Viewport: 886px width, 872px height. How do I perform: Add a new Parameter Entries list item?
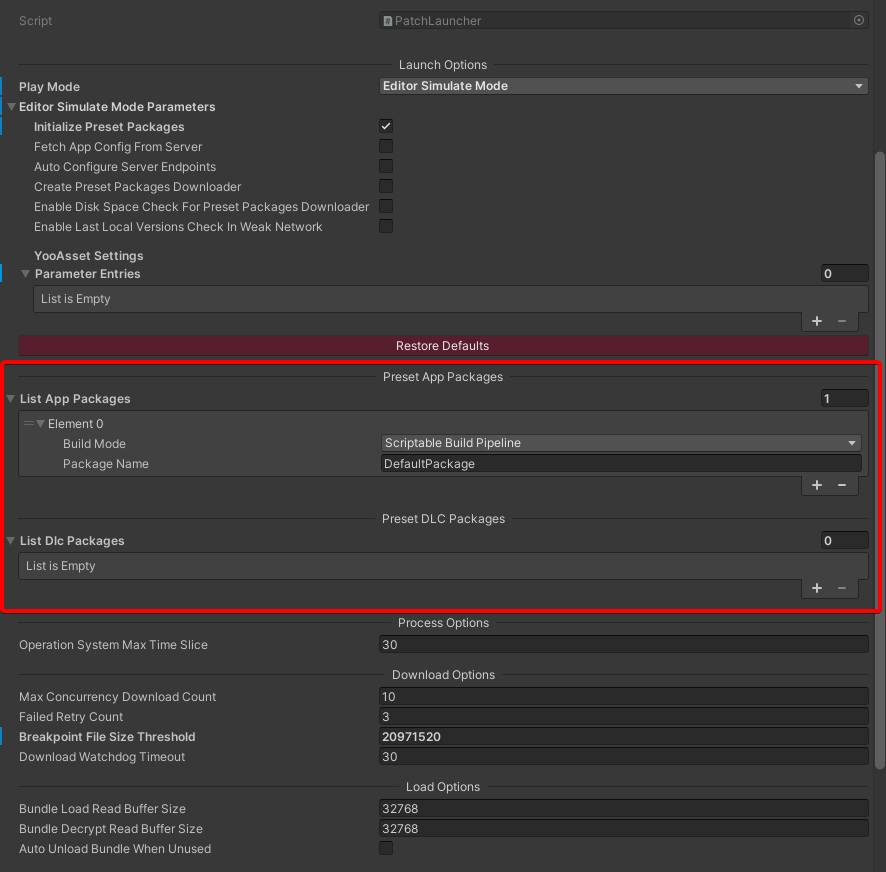pos(817,321)
